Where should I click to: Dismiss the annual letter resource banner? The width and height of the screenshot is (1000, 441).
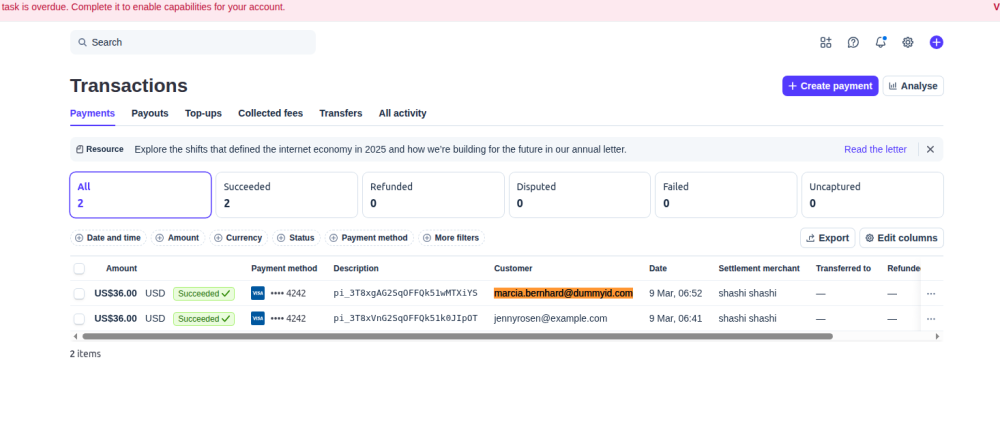point(930,149)
